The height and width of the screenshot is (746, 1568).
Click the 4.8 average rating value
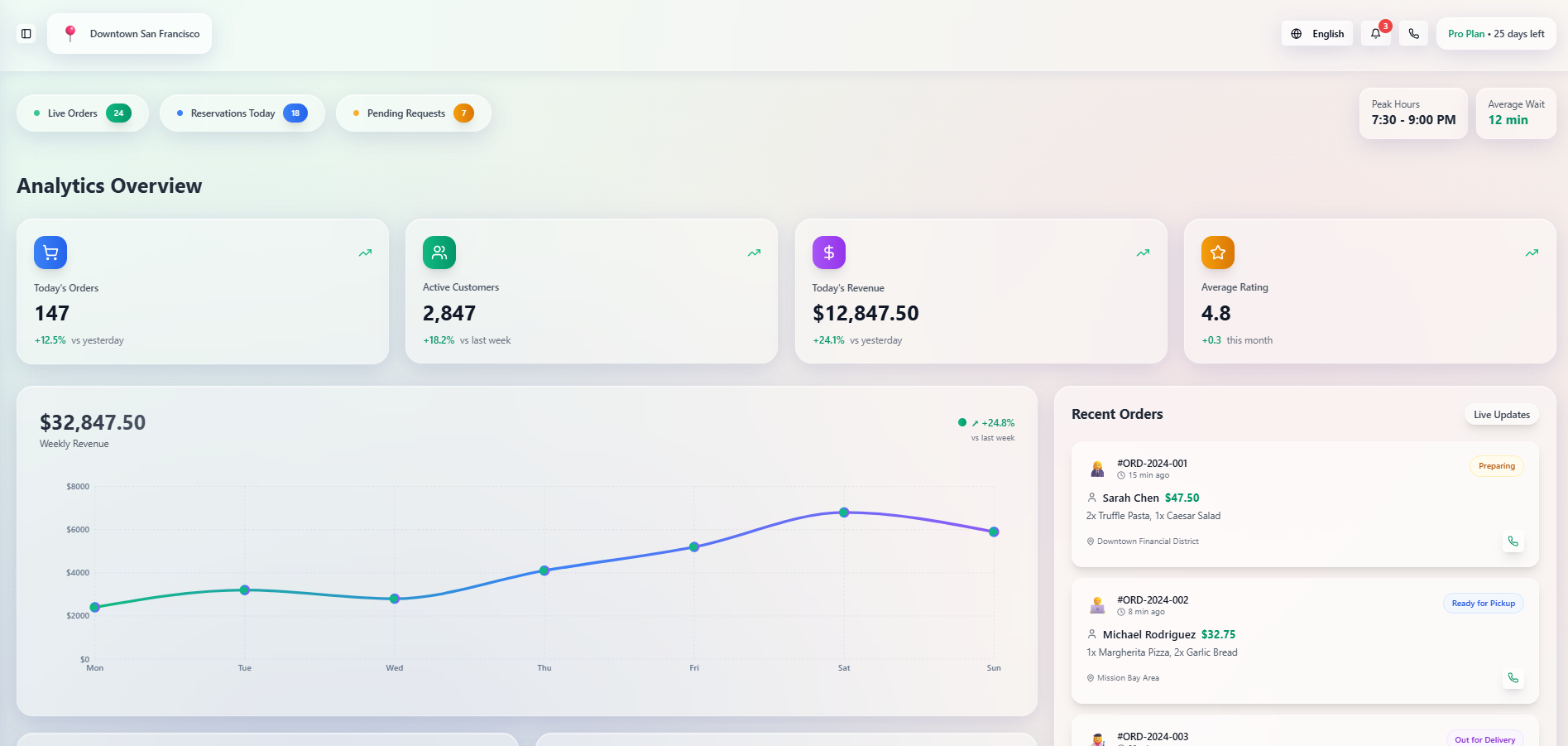(1216, 314)
